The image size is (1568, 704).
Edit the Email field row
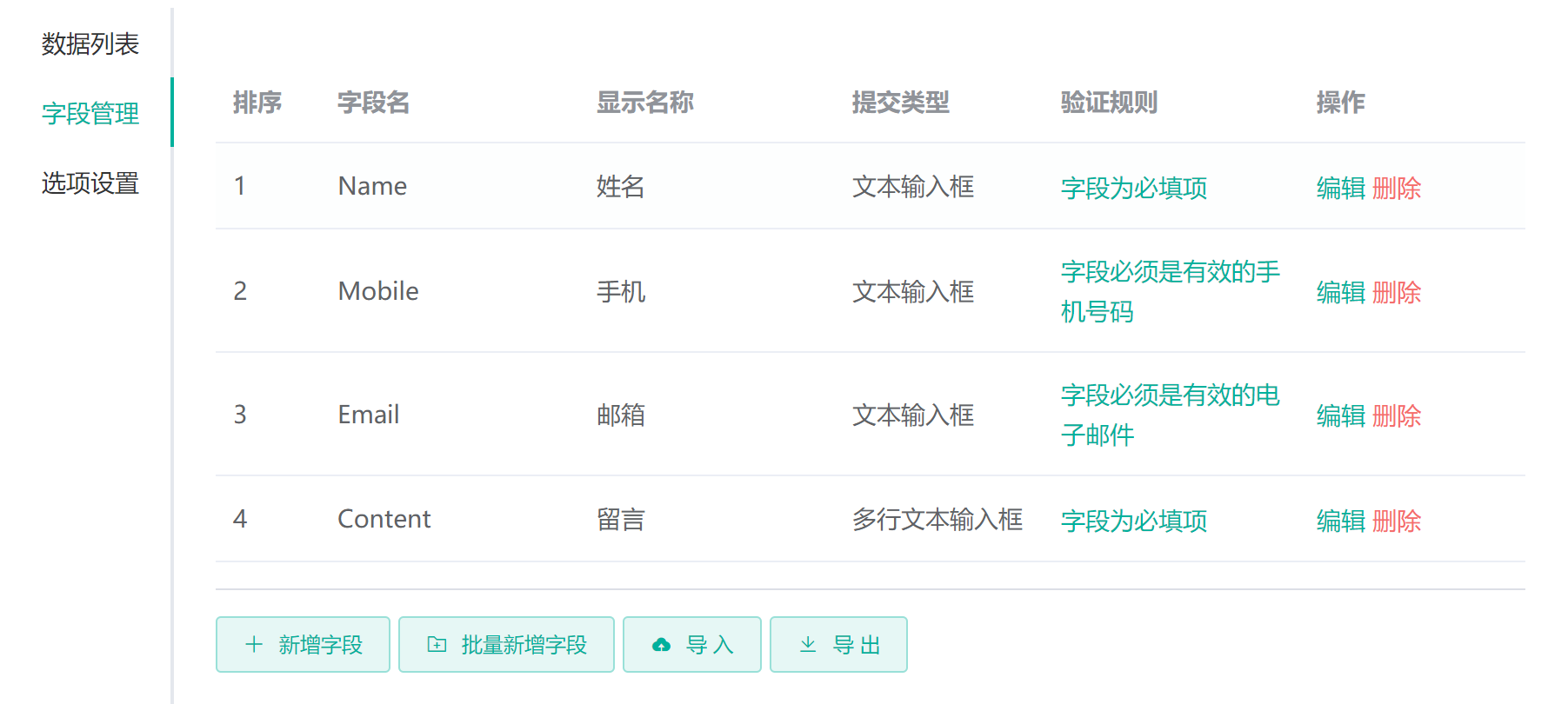coord(1340,415)
